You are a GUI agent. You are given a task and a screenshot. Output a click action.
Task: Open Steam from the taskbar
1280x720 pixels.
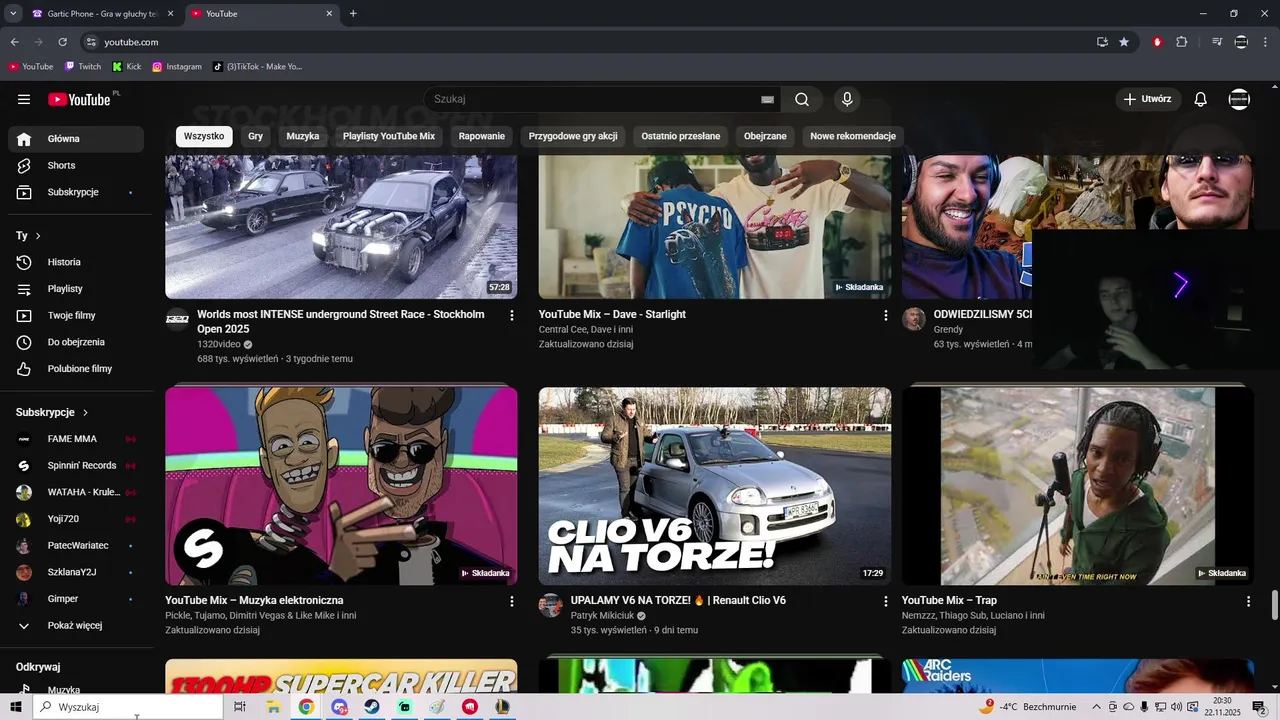pyautogui.click(x=371, y=707)
